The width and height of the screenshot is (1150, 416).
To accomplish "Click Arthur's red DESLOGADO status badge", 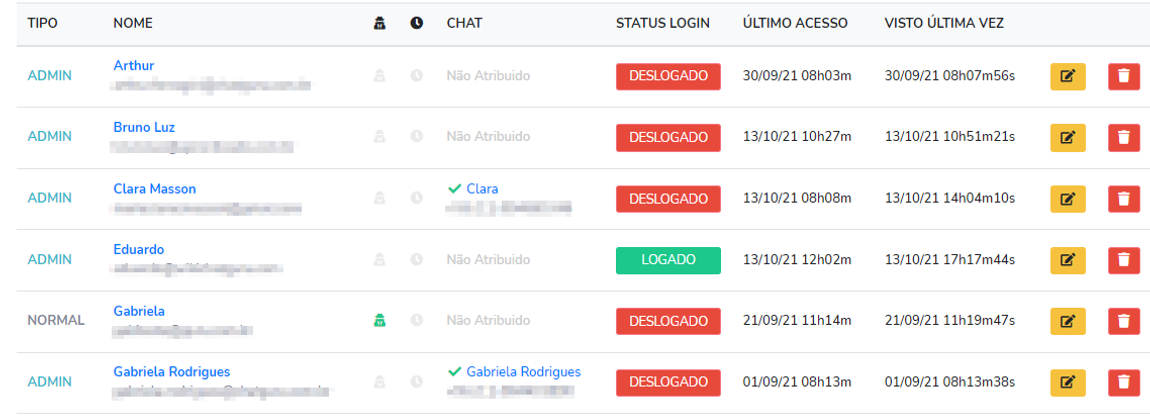I will coord(668,76).
